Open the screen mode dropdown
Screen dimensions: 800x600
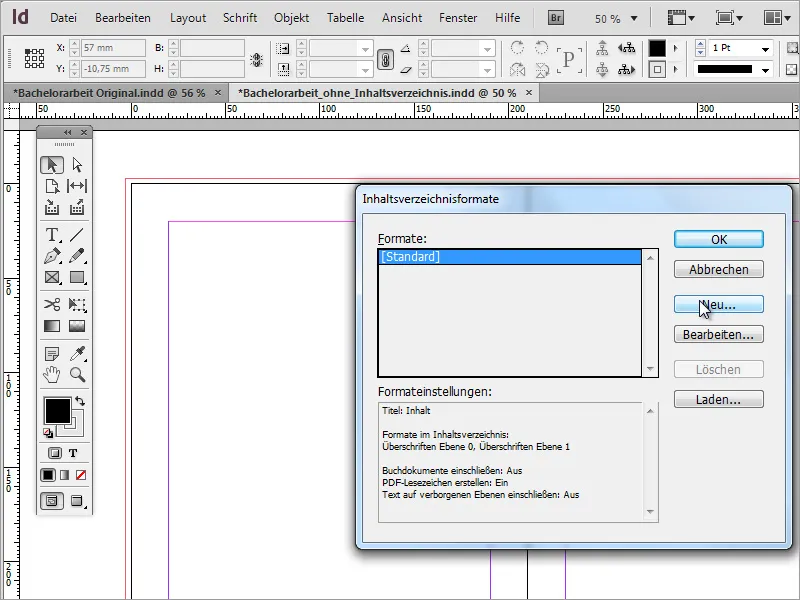729,18
